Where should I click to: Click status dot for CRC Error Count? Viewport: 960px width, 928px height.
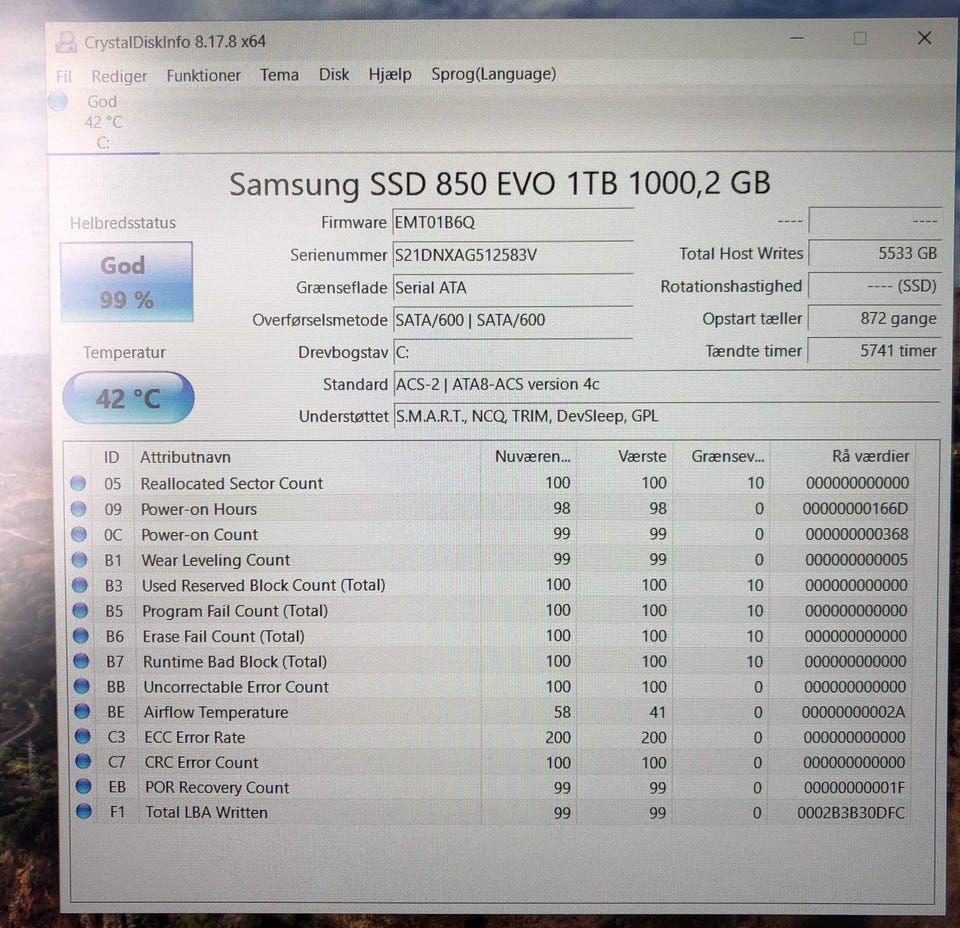(83, 762)
